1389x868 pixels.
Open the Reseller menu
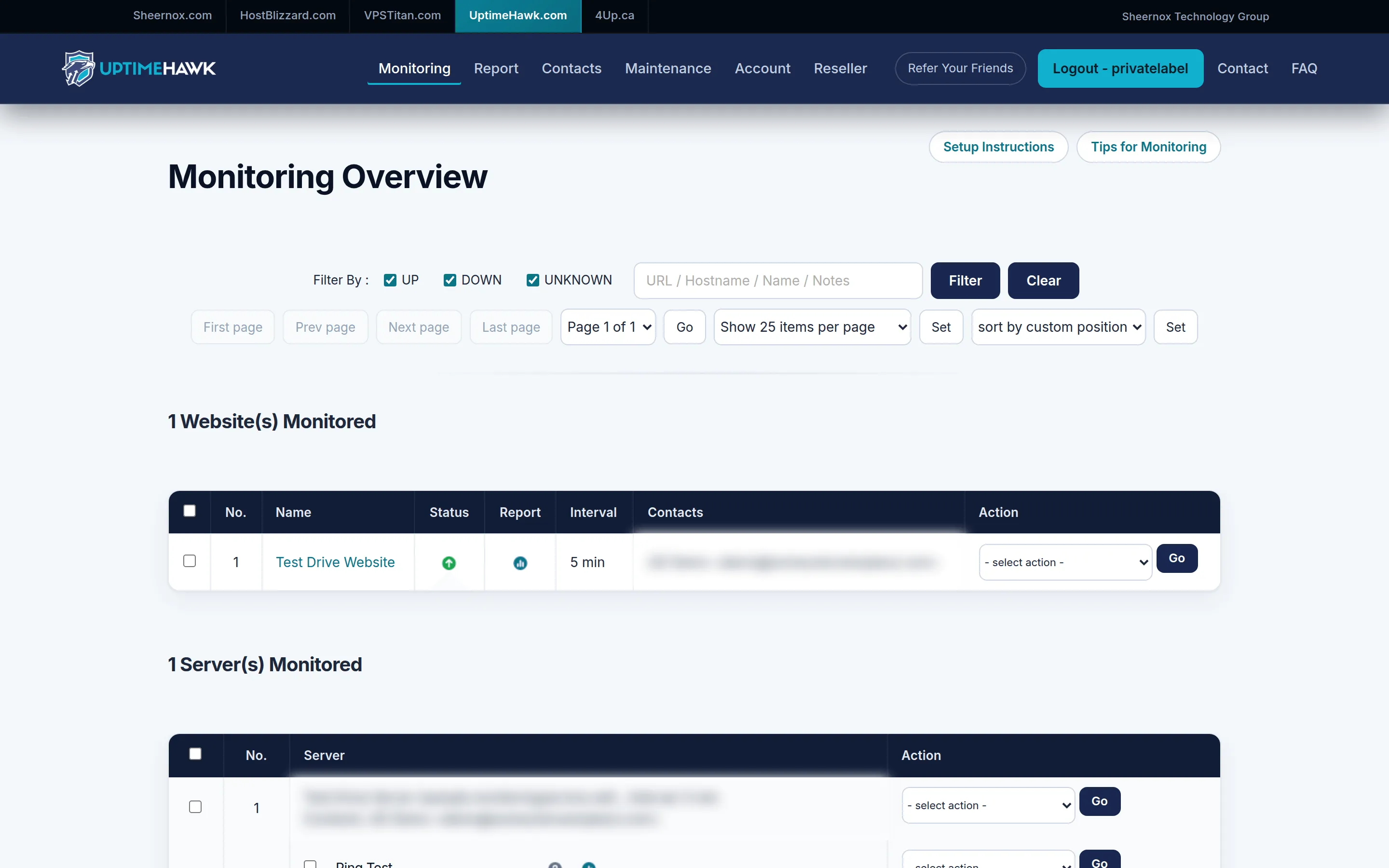pos(840,68)
